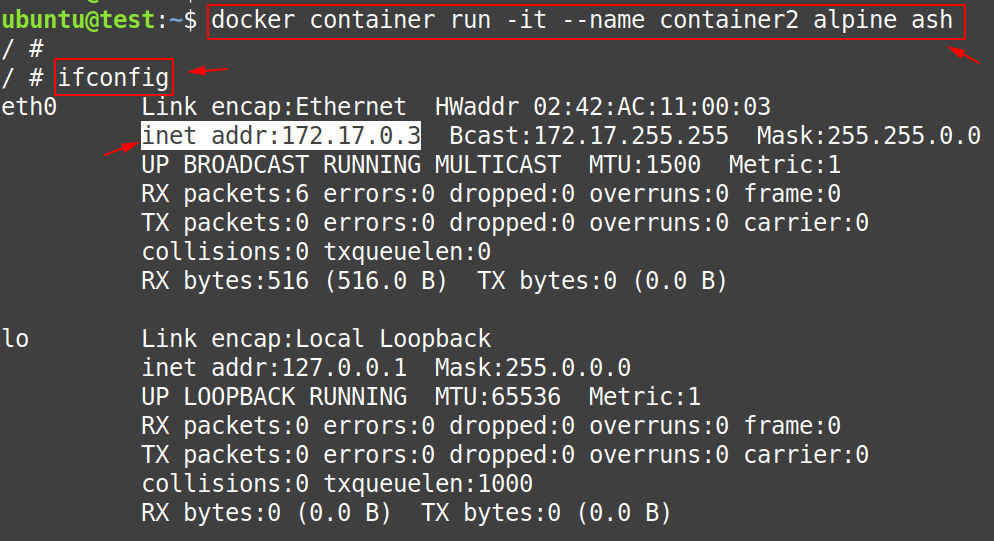Click the RX bytes:516 text
The image size is (994, 541).
(225, 281)
